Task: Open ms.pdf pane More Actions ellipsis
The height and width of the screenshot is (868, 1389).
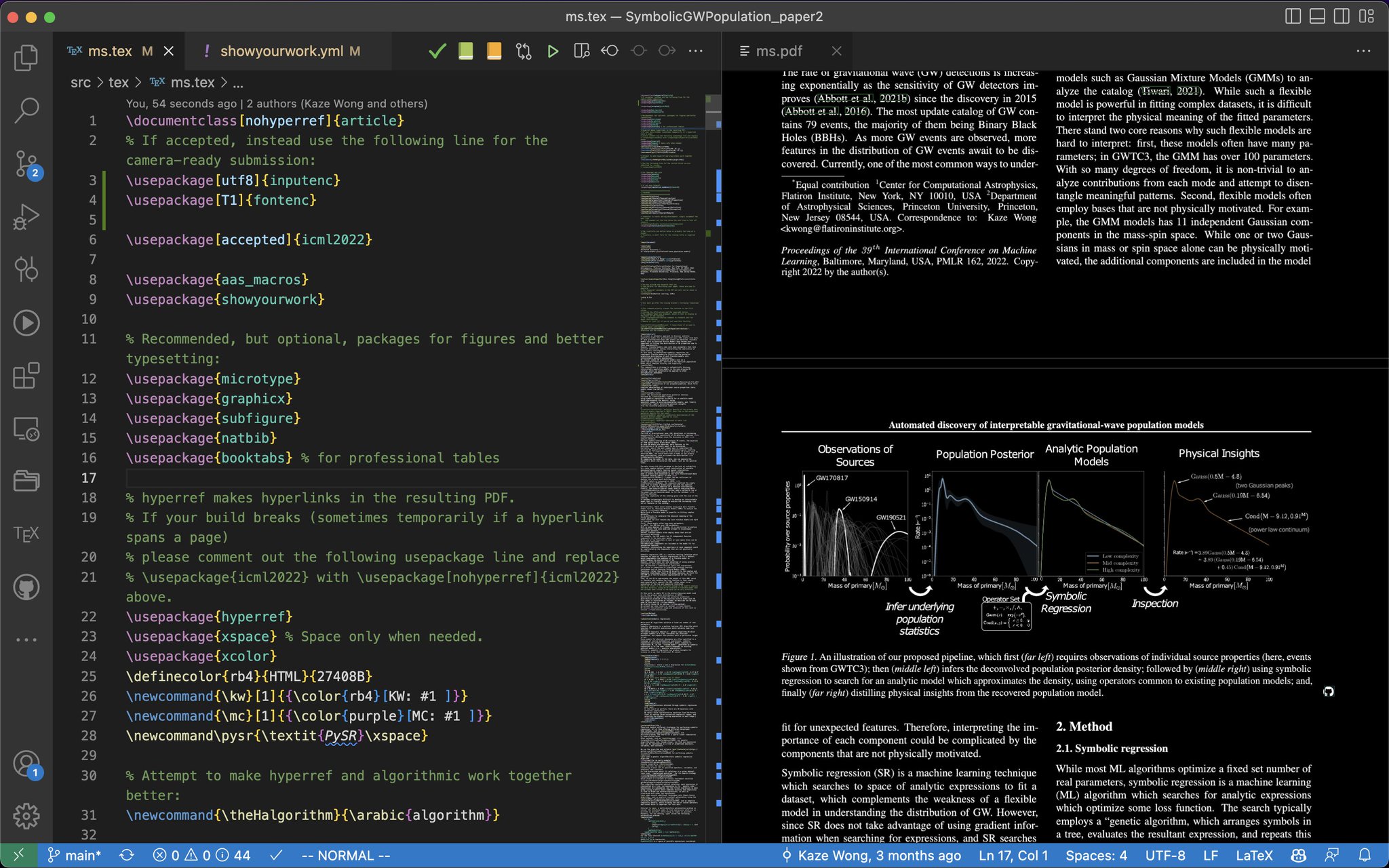Action: click(x=1363, y=51)
